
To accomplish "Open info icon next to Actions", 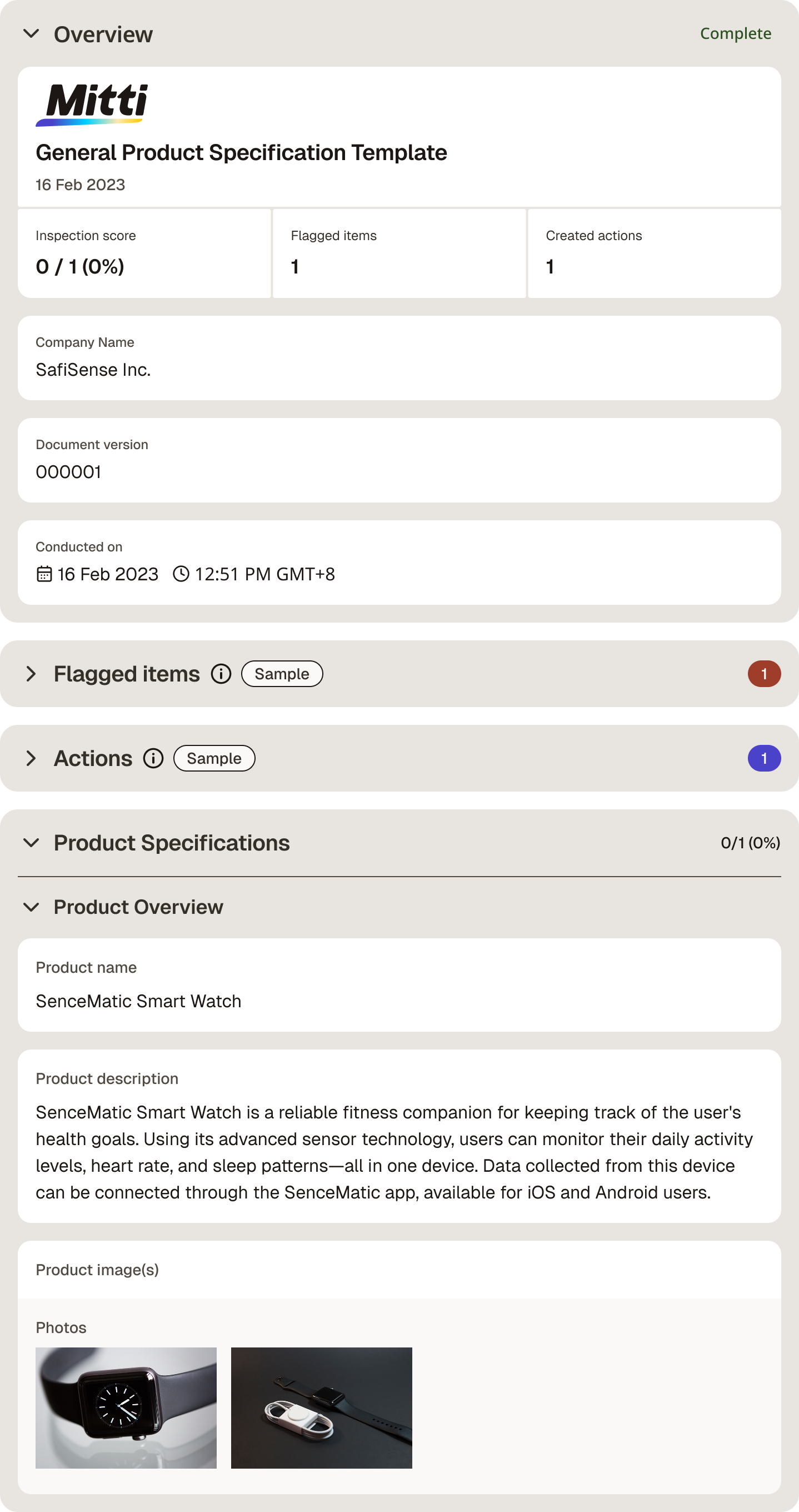I will [154, 758].
